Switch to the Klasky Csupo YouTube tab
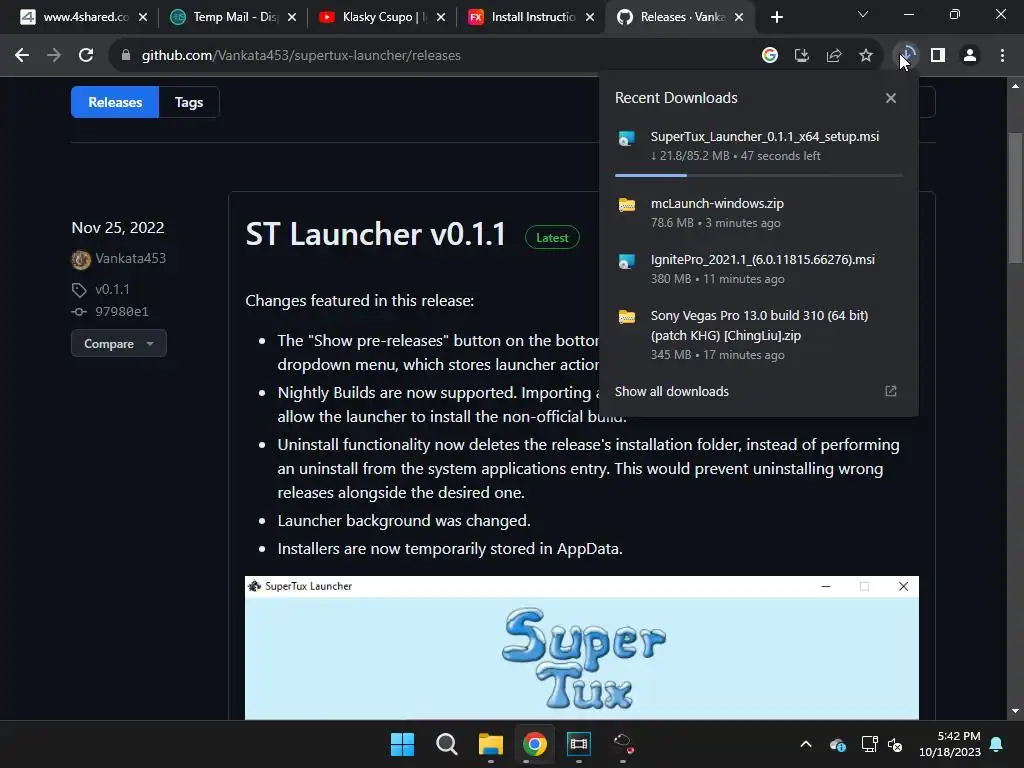1024x768 pixels. tap(382, 17)
